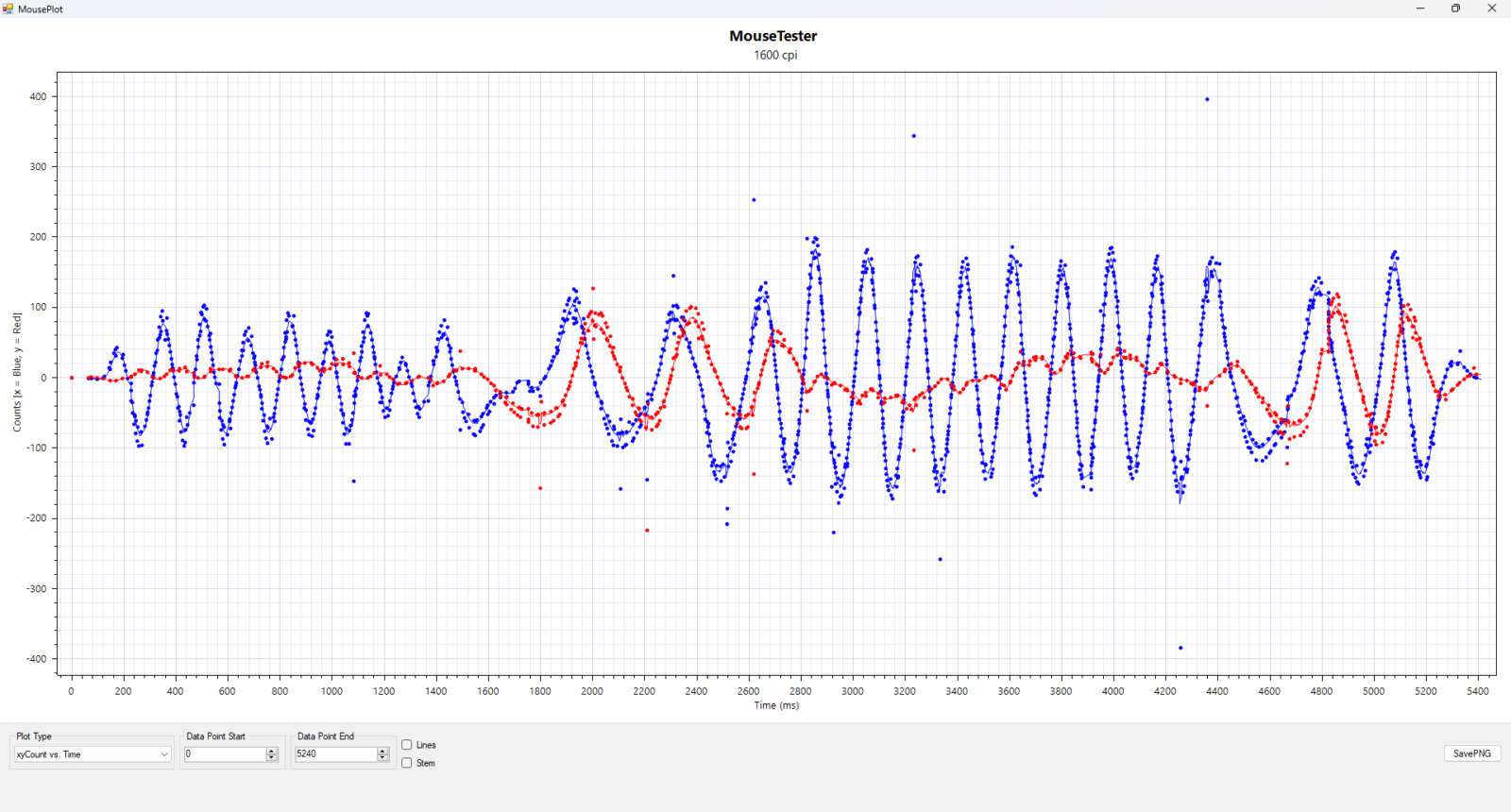Click inside the Data Point Start field

(224, 754)
